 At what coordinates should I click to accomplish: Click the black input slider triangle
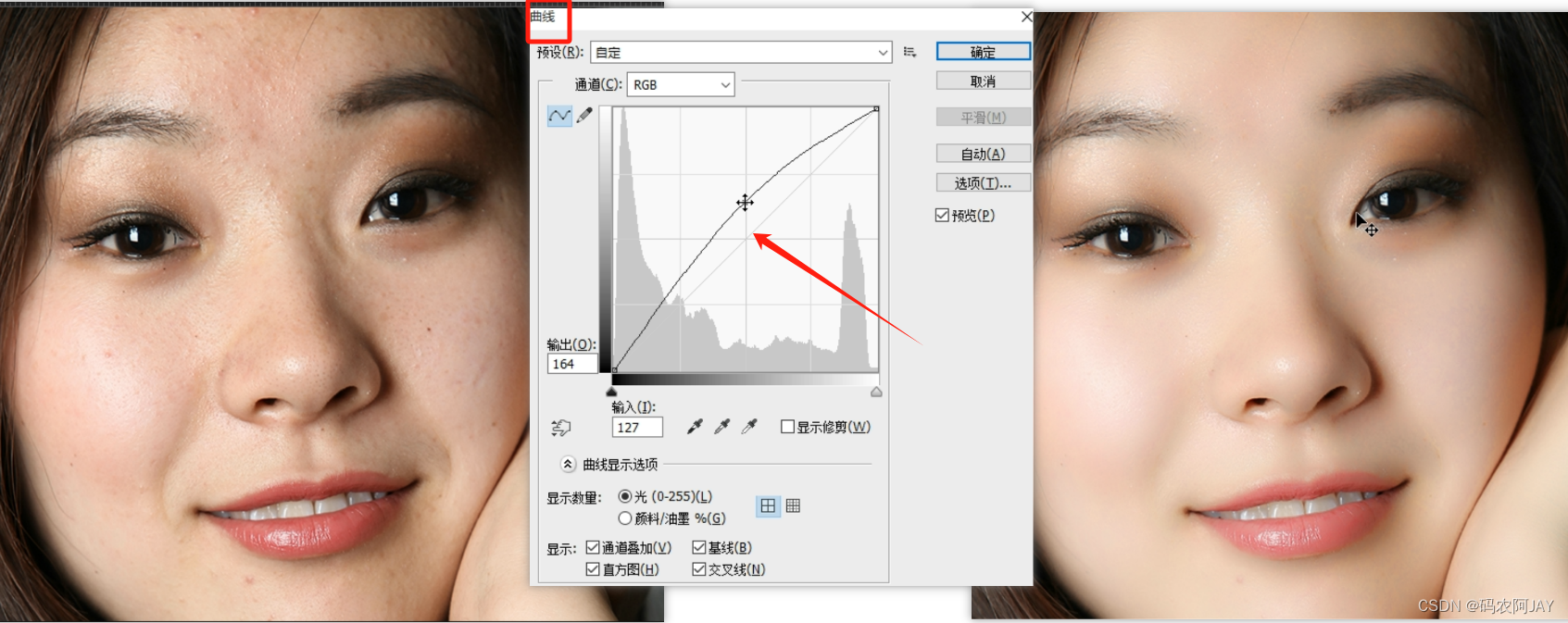click(x=611, y=392)
